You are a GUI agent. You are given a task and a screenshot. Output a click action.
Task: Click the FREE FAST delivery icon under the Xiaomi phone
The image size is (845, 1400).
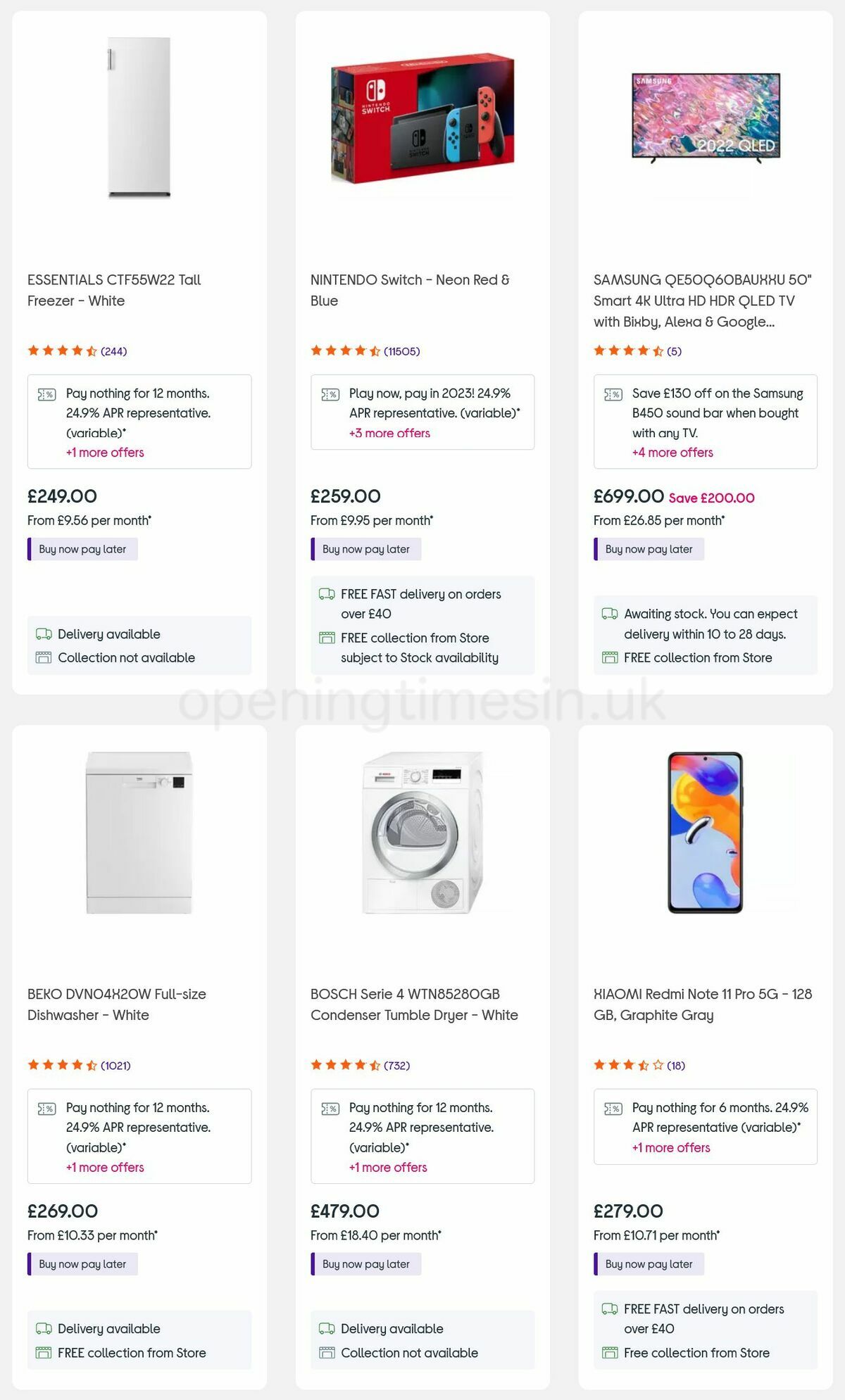point(608,1309)
